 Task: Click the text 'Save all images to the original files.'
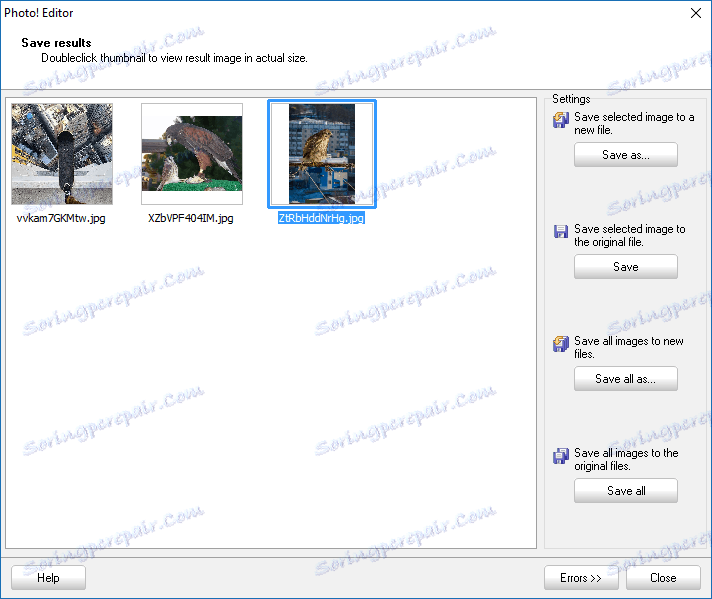626,459
